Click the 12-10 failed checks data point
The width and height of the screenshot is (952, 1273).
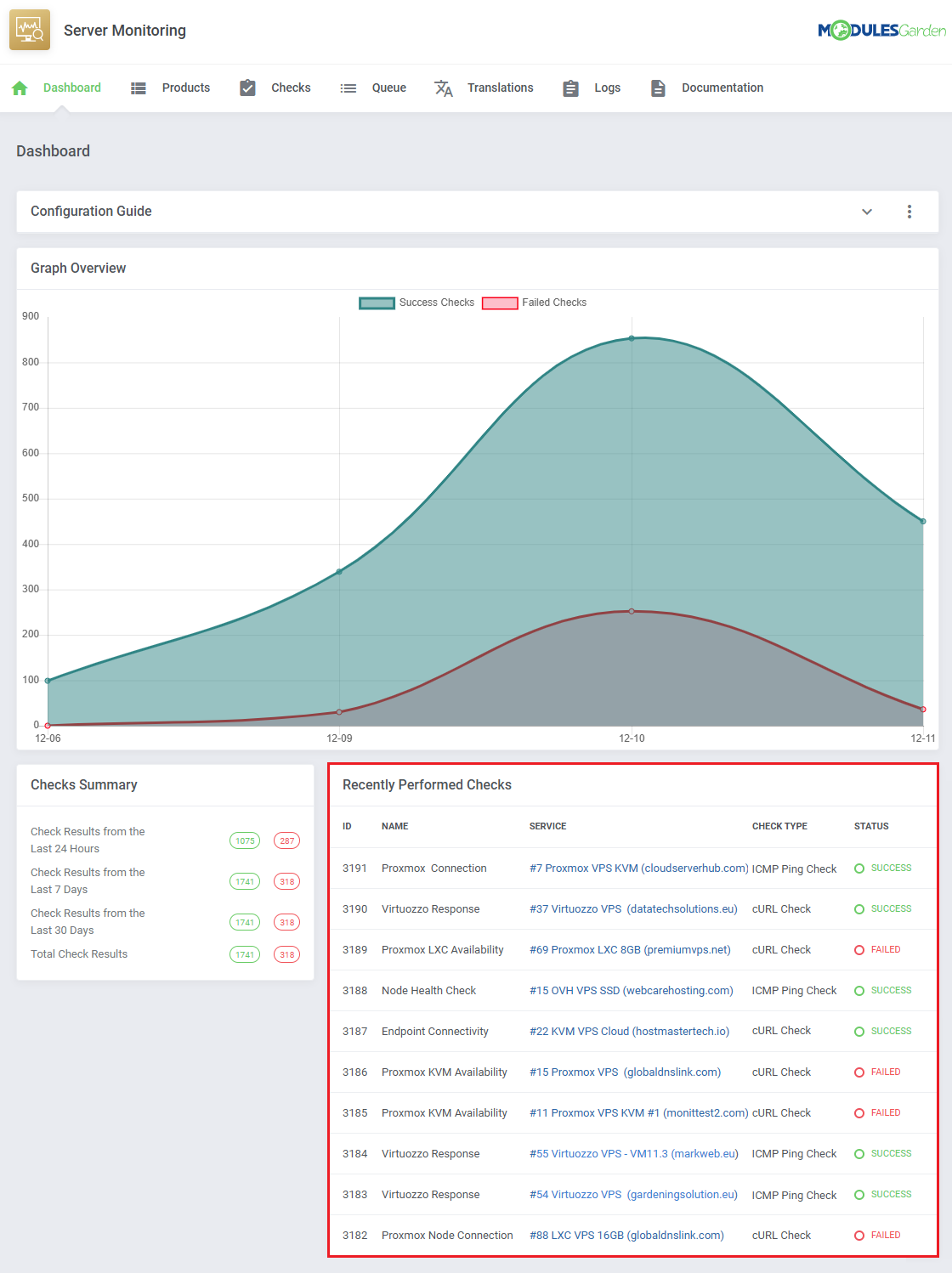pos(632,611)
